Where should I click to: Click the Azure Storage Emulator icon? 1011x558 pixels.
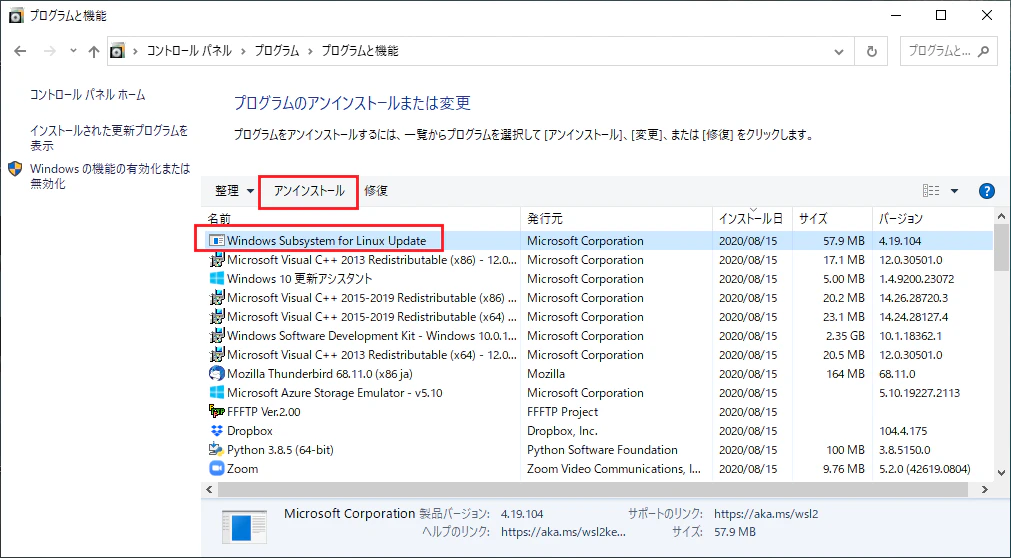pyautogui.click(x=217, y=393)
